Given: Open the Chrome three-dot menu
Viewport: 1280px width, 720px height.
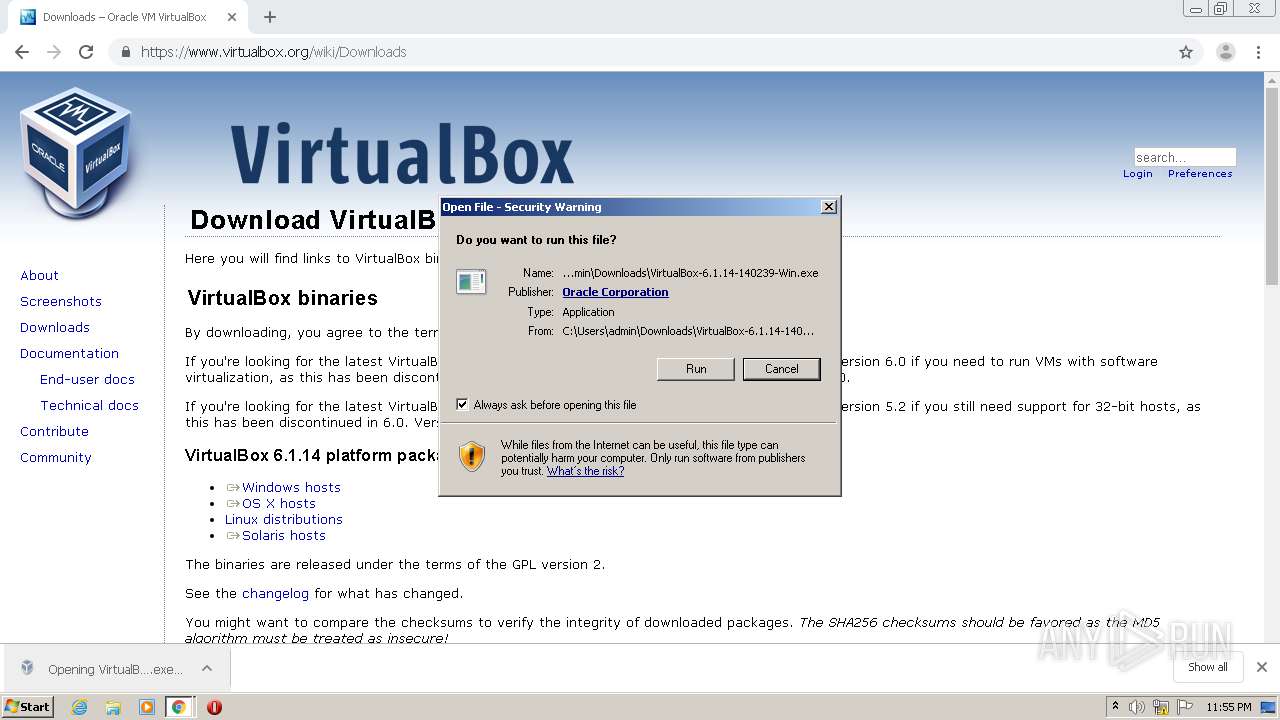Looking at the screenshot, I should click(x=1259, y=52).
